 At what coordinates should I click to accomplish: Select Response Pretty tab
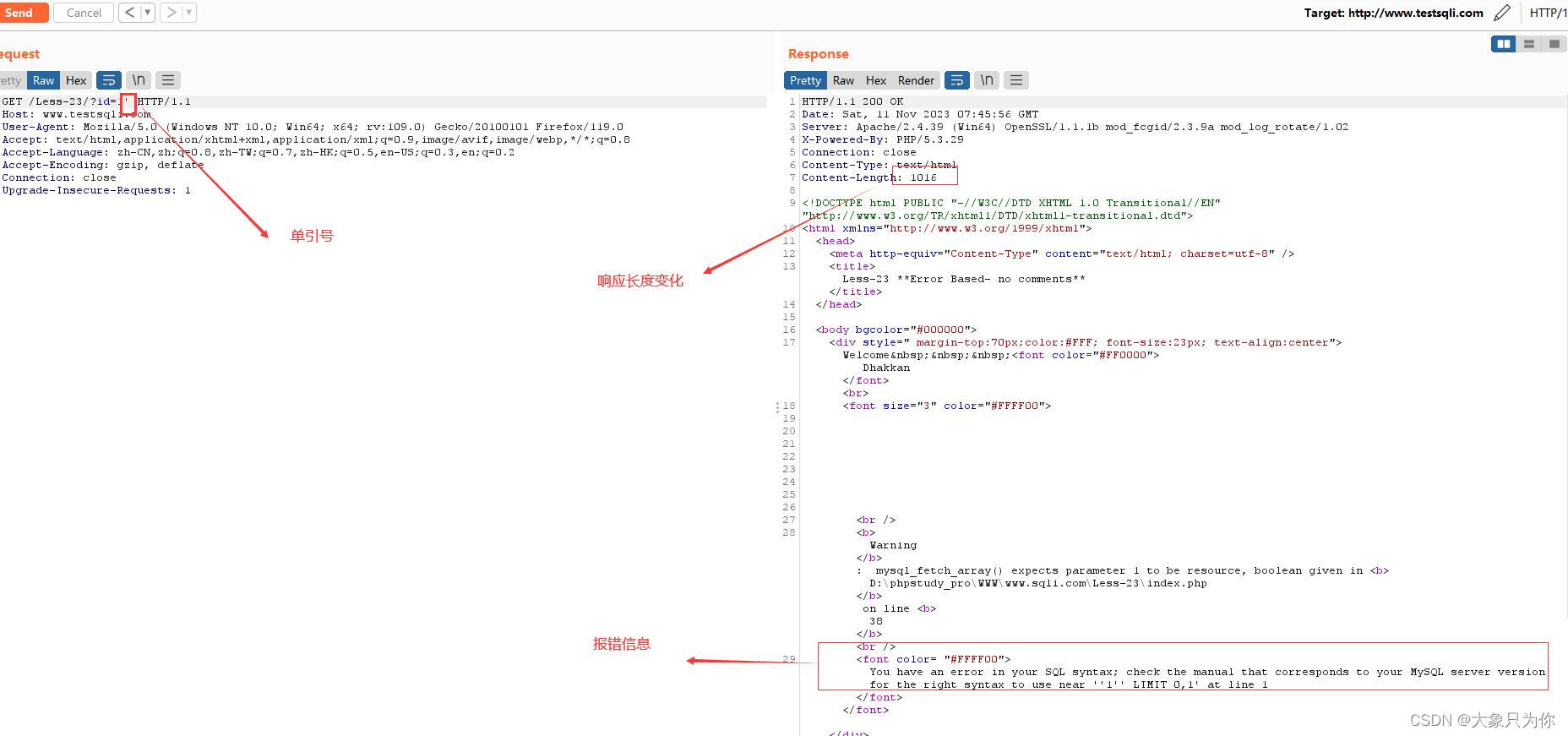click(805, 80)
